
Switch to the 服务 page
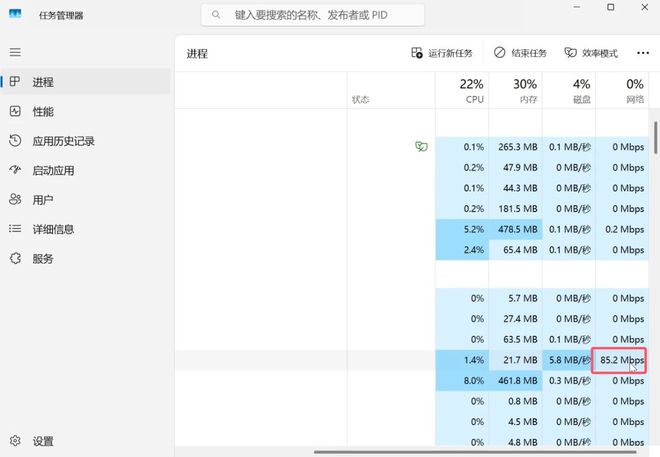pos(85,259)
